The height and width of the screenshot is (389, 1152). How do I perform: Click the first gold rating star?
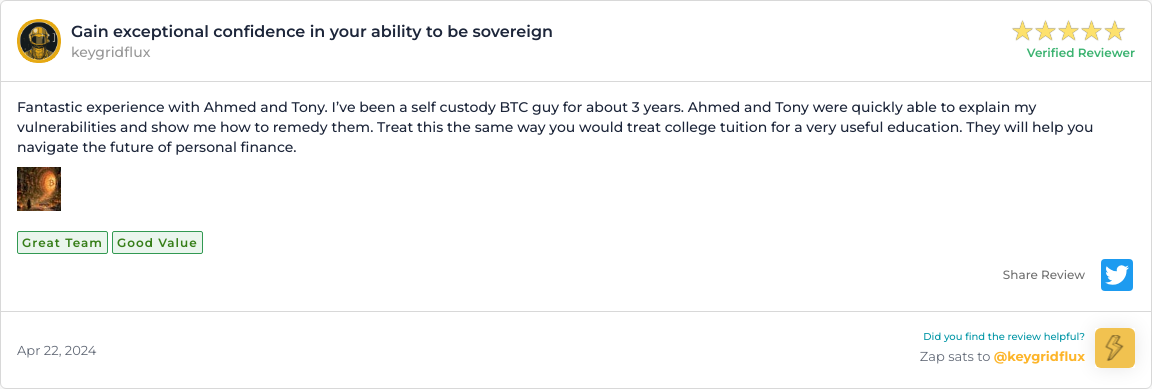pos(1023,31)
